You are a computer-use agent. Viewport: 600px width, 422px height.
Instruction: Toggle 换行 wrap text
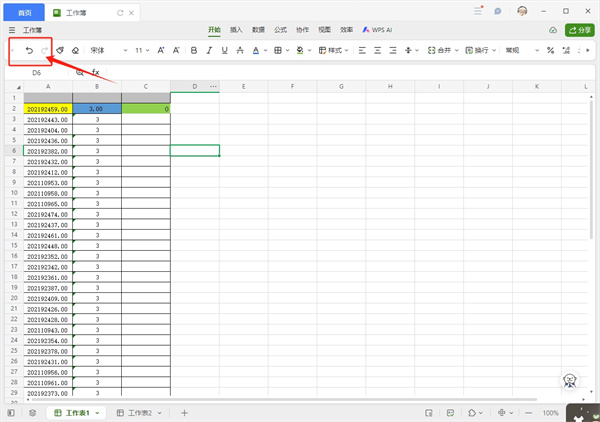click(x=477, y=50)
